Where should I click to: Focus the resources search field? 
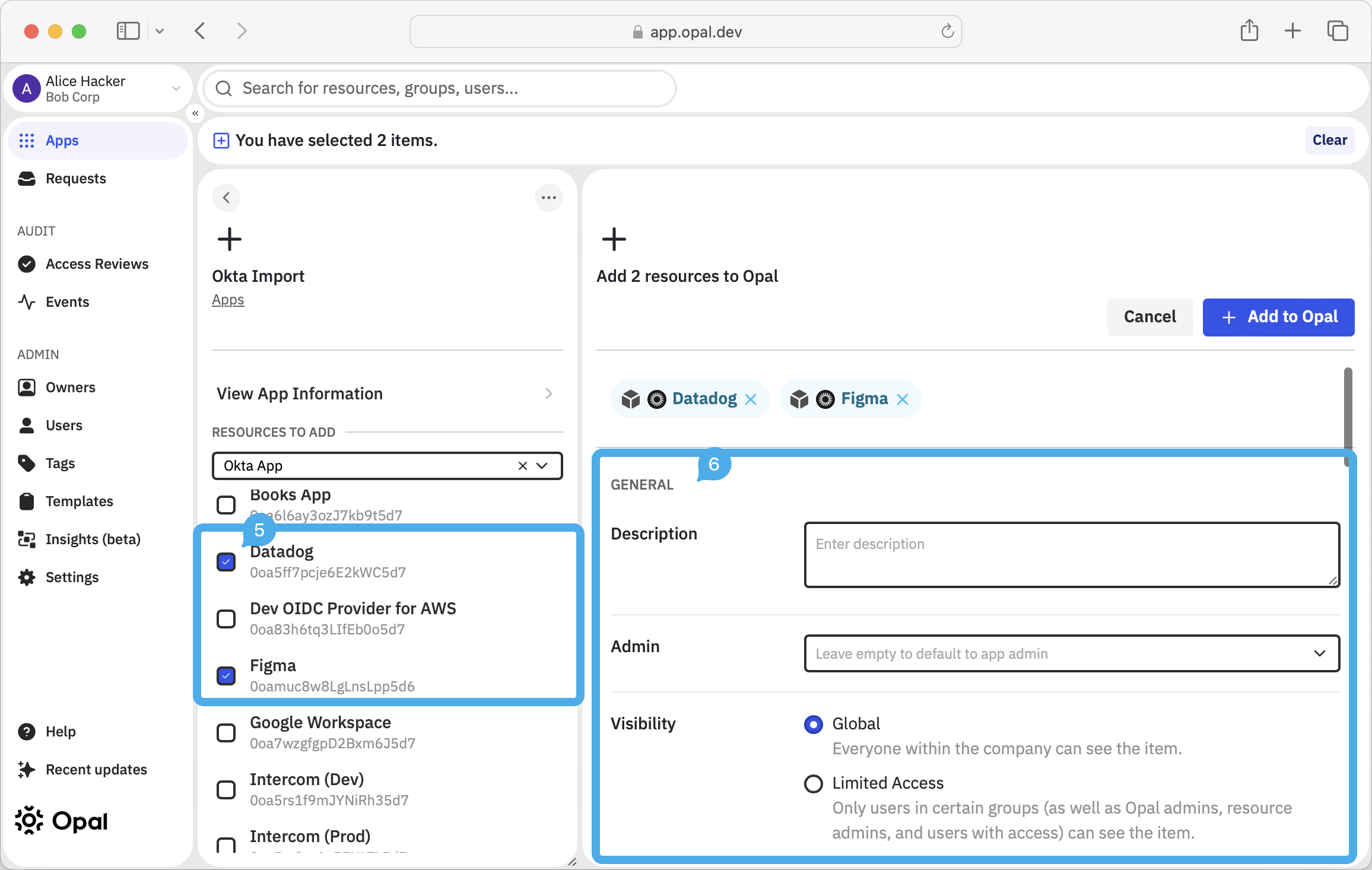(439, 88)
